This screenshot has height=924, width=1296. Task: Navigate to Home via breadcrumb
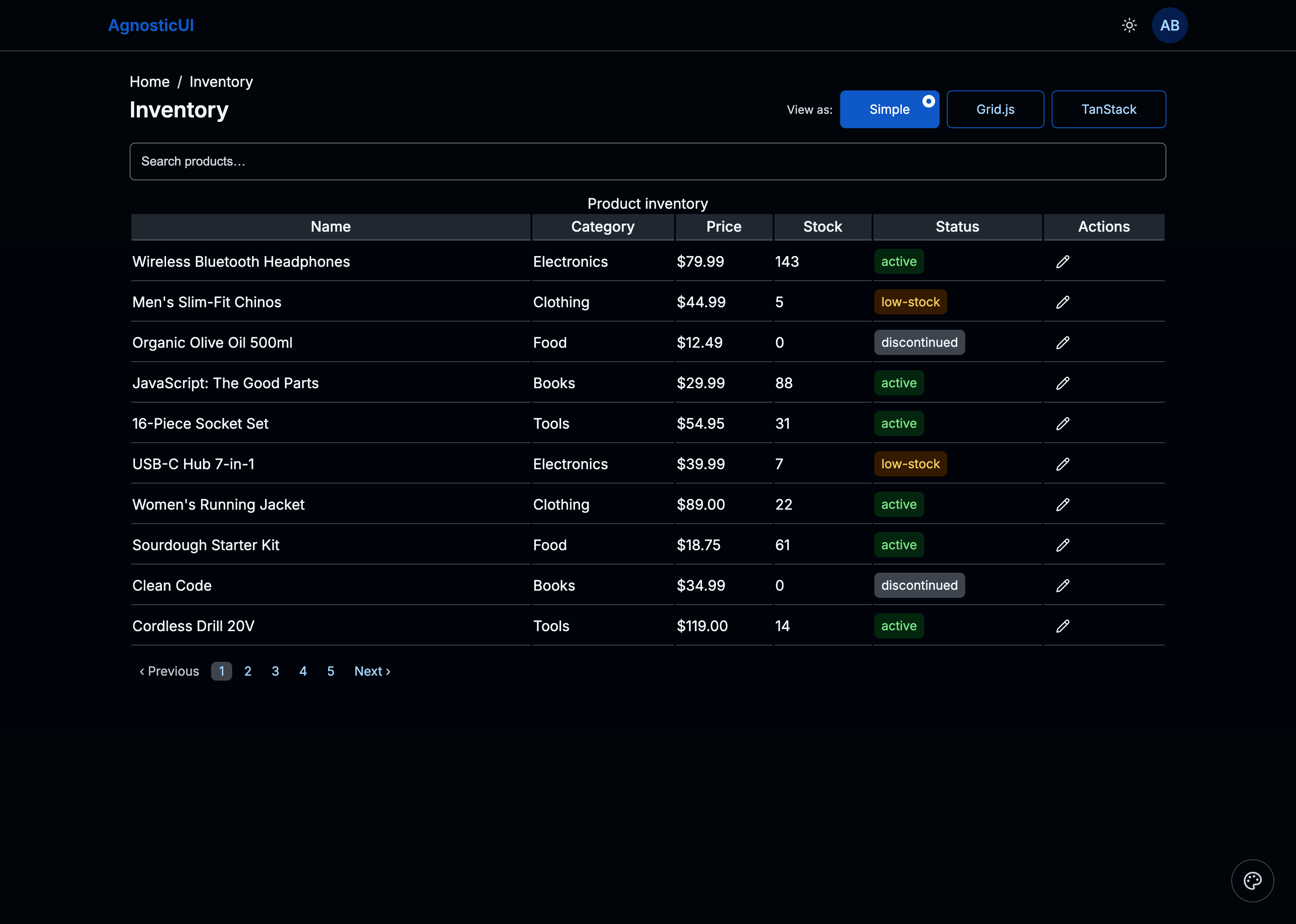pyautogui.click(x=149, y=81)
